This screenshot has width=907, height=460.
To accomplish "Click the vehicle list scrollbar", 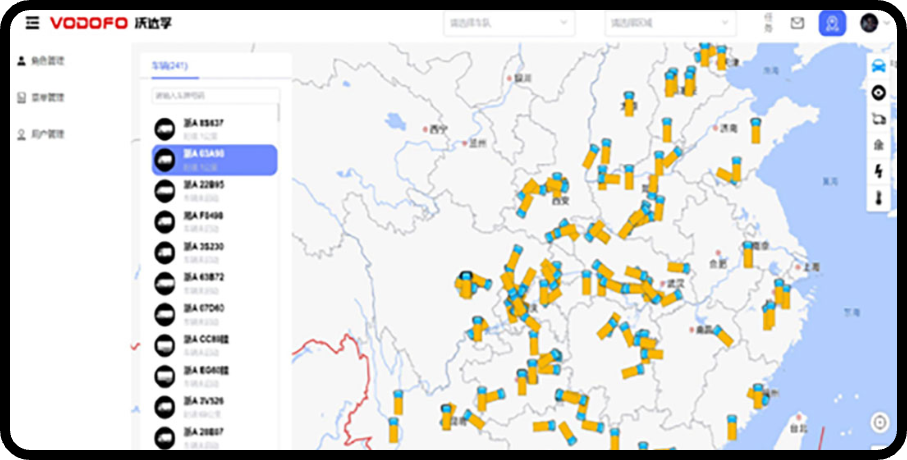I will [x=279, y=113].
